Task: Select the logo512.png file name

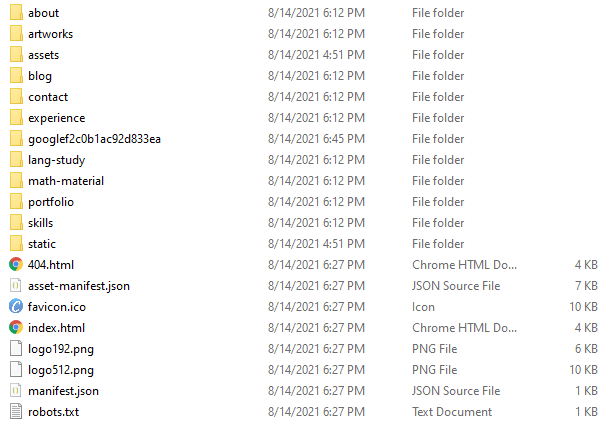Action: pos(61,370)
